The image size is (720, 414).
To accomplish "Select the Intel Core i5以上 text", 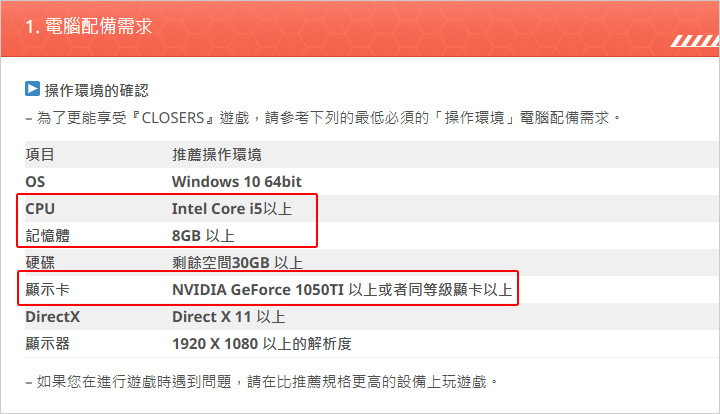I will [232, 209].
